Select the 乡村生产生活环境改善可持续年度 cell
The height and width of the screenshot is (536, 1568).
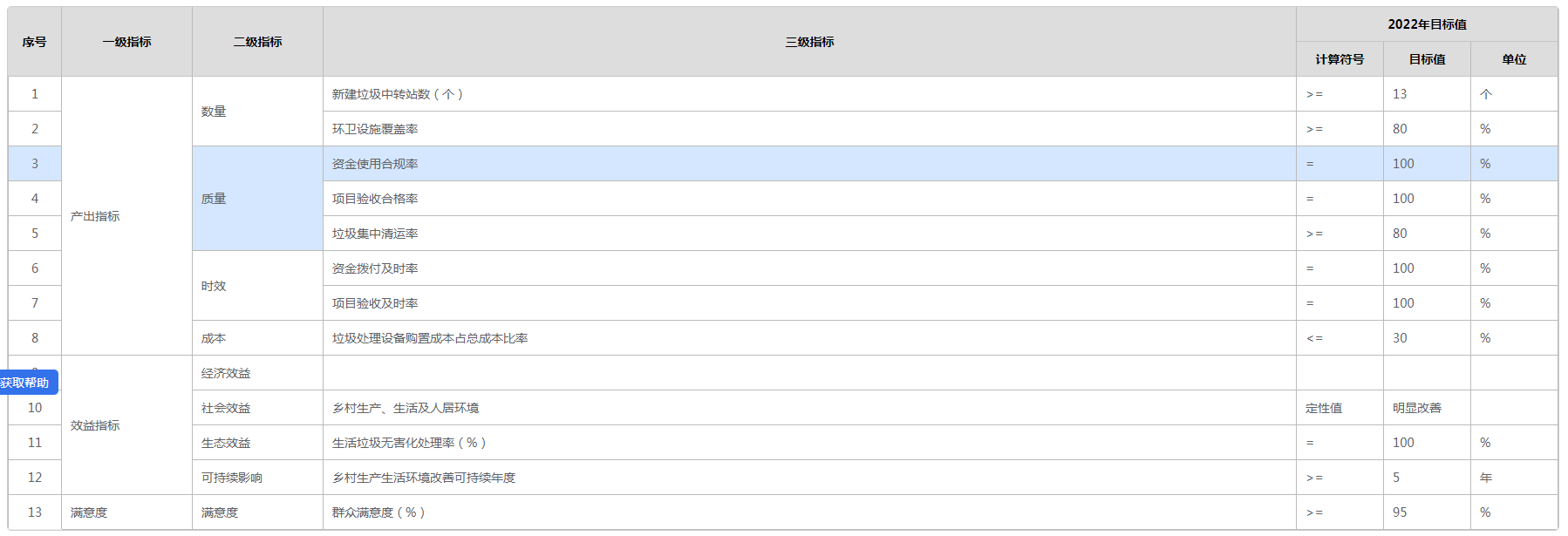pyautogui.click(x=424, y=478)
